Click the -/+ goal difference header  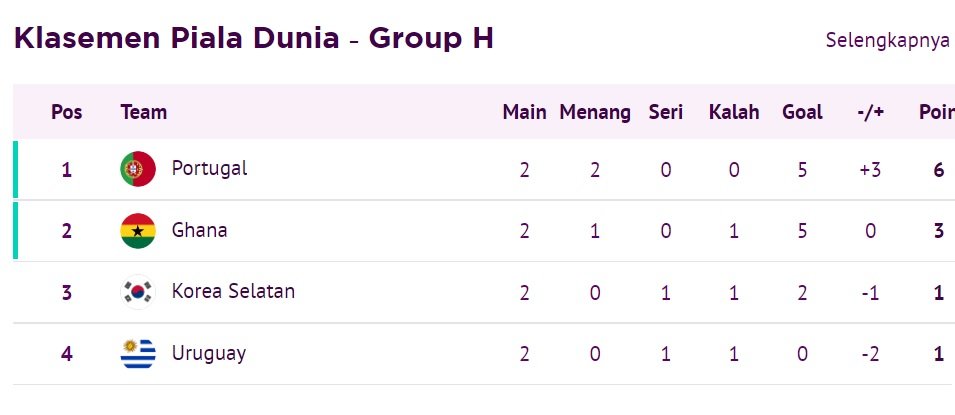coord(870,112)
